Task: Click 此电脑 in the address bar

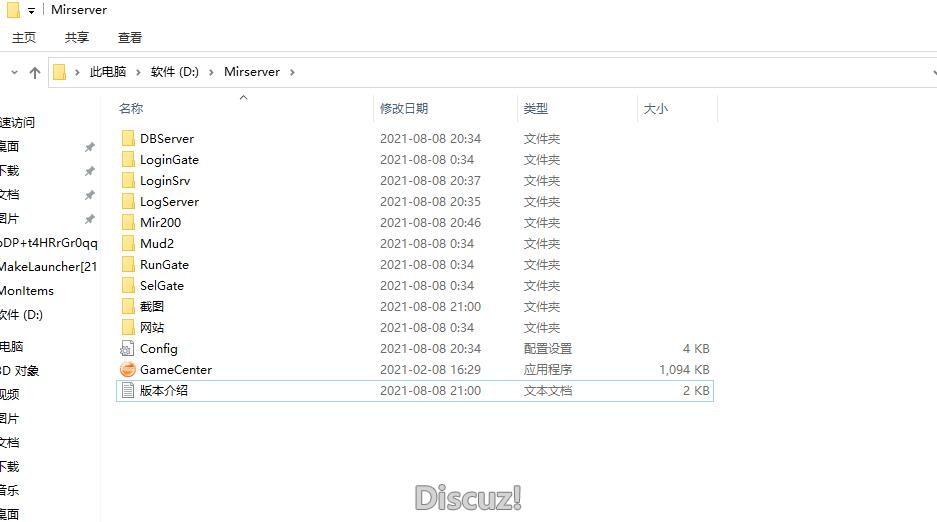Action: tap(108, 72)
